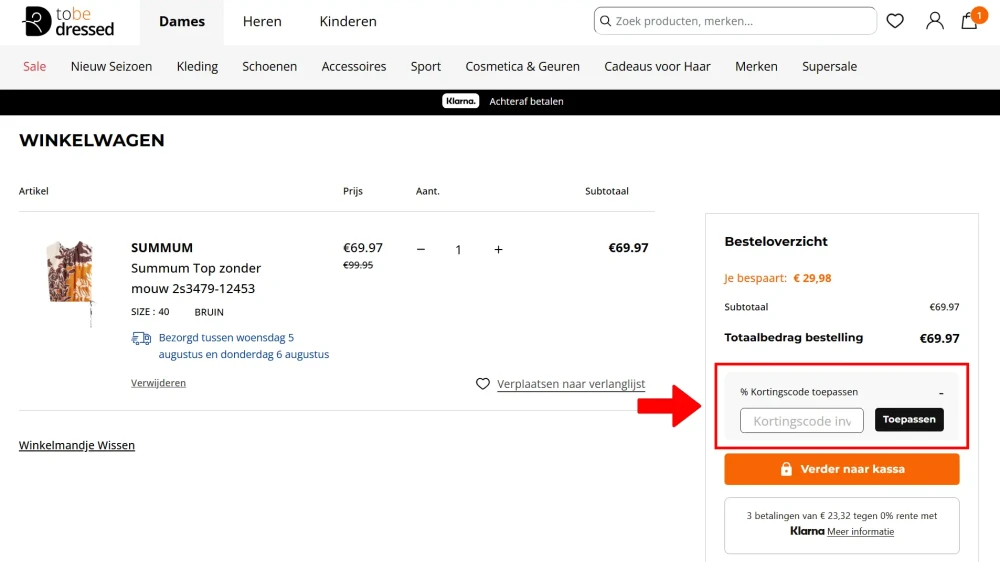Focus the Kortingscode input field
Screen dimensions: 1000x562
[x=802, y=420]
